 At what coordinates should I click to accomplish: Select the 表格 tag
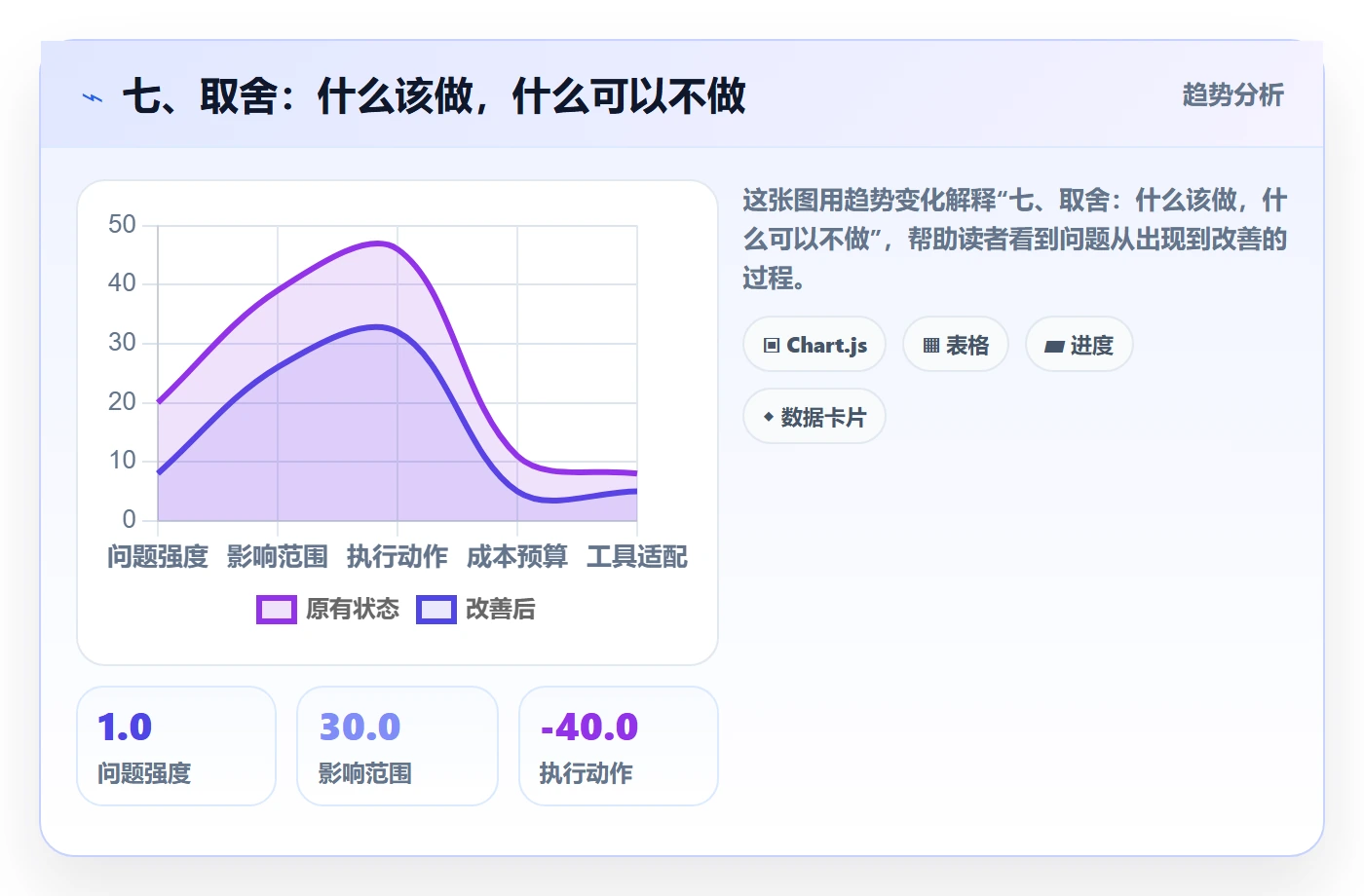coord(956,345)
